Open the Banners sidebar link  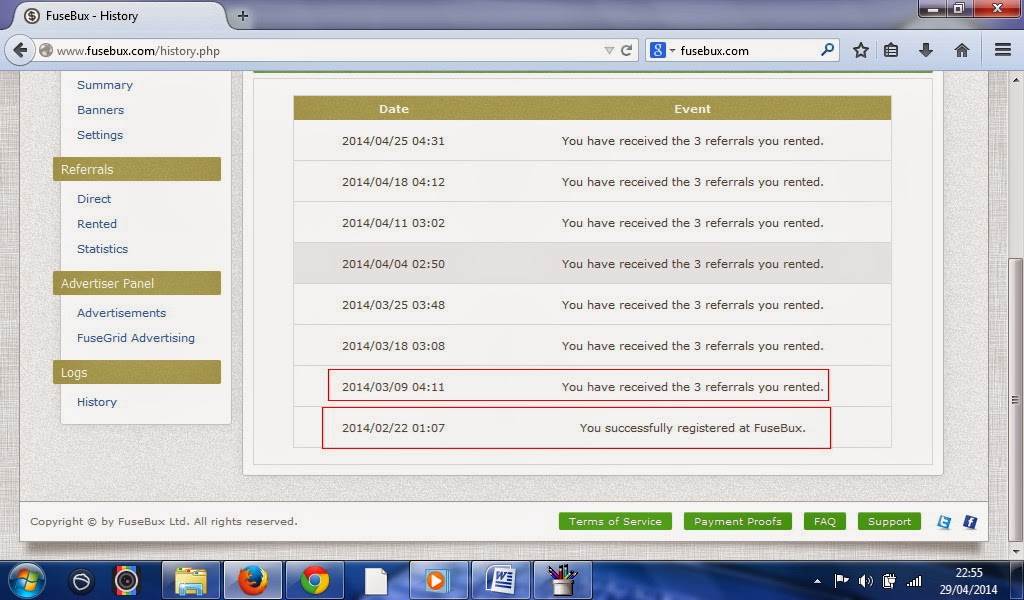pos(101,110)
